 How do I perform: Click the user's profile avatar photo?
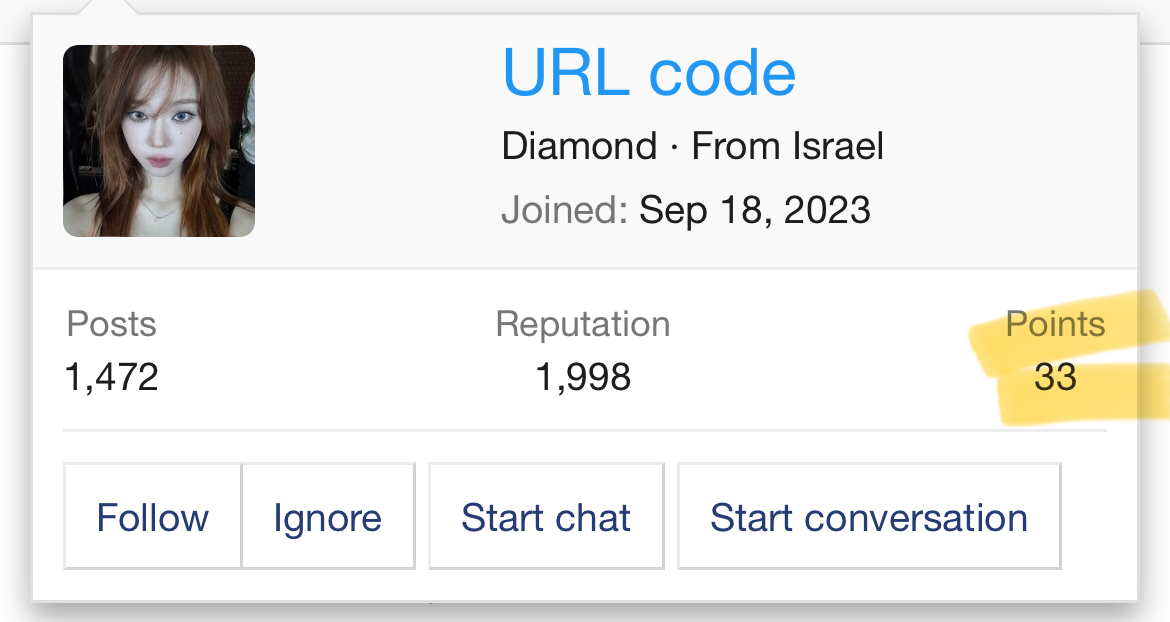click(159, 141)
